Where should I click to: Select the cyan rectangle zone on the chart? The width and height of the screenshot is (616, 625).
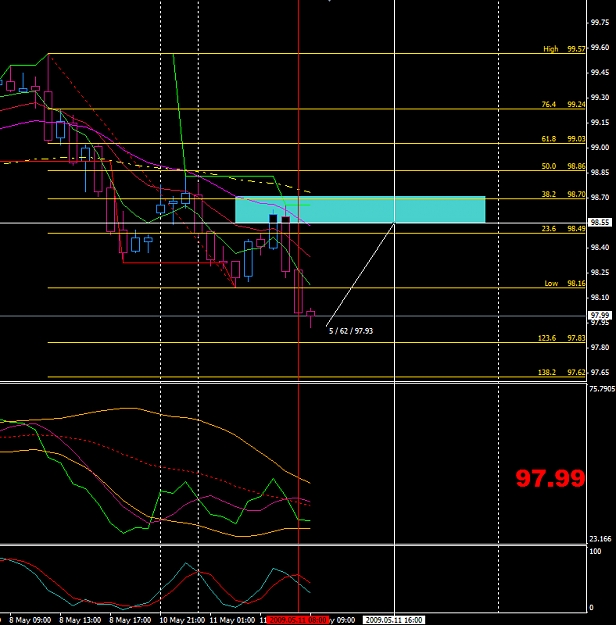tap(360, 210)
